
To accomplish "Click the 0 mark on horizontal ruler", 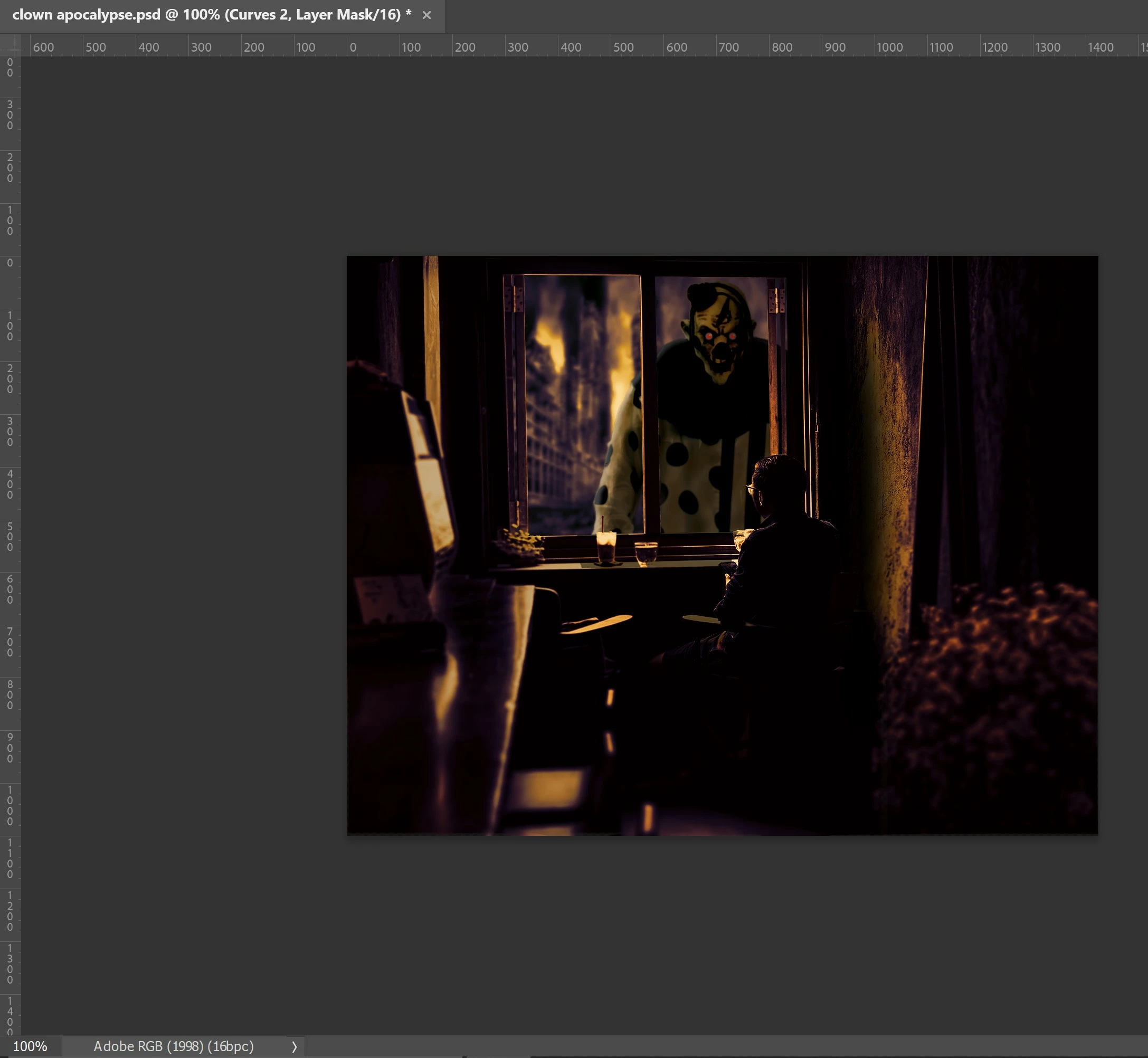I will coord(353,47).
